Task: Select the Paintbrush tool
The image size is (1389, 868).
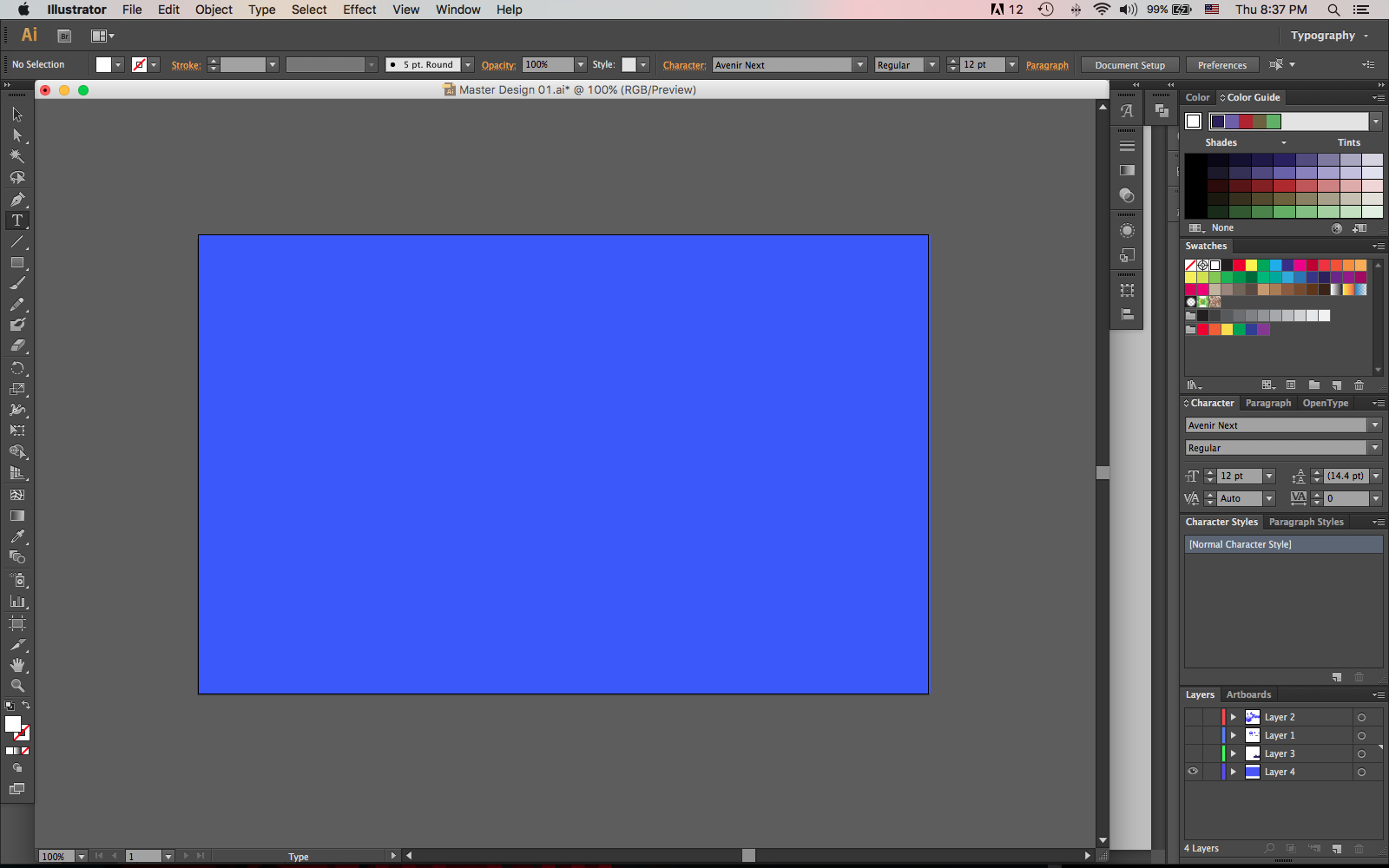Action: 16,283
